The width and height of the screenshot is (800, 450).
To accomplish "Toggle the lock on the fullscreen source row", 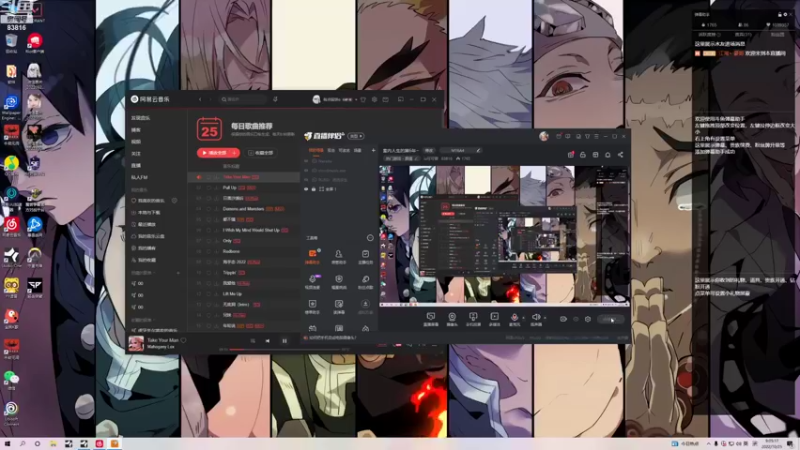I will [x=313, y=189].
